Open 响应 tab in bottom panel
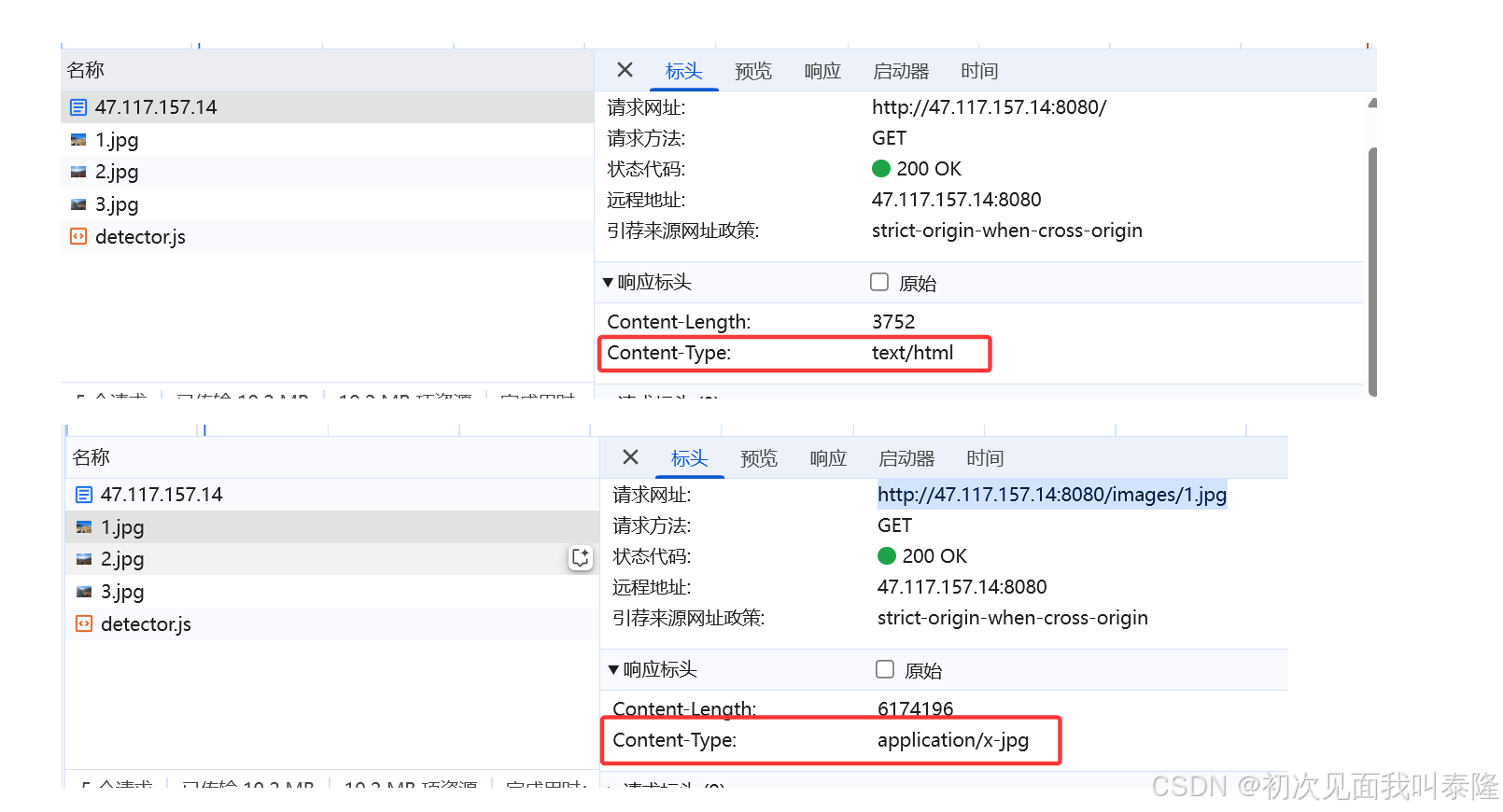Viewport: 1503px width, 812px height. click(828, 458)
